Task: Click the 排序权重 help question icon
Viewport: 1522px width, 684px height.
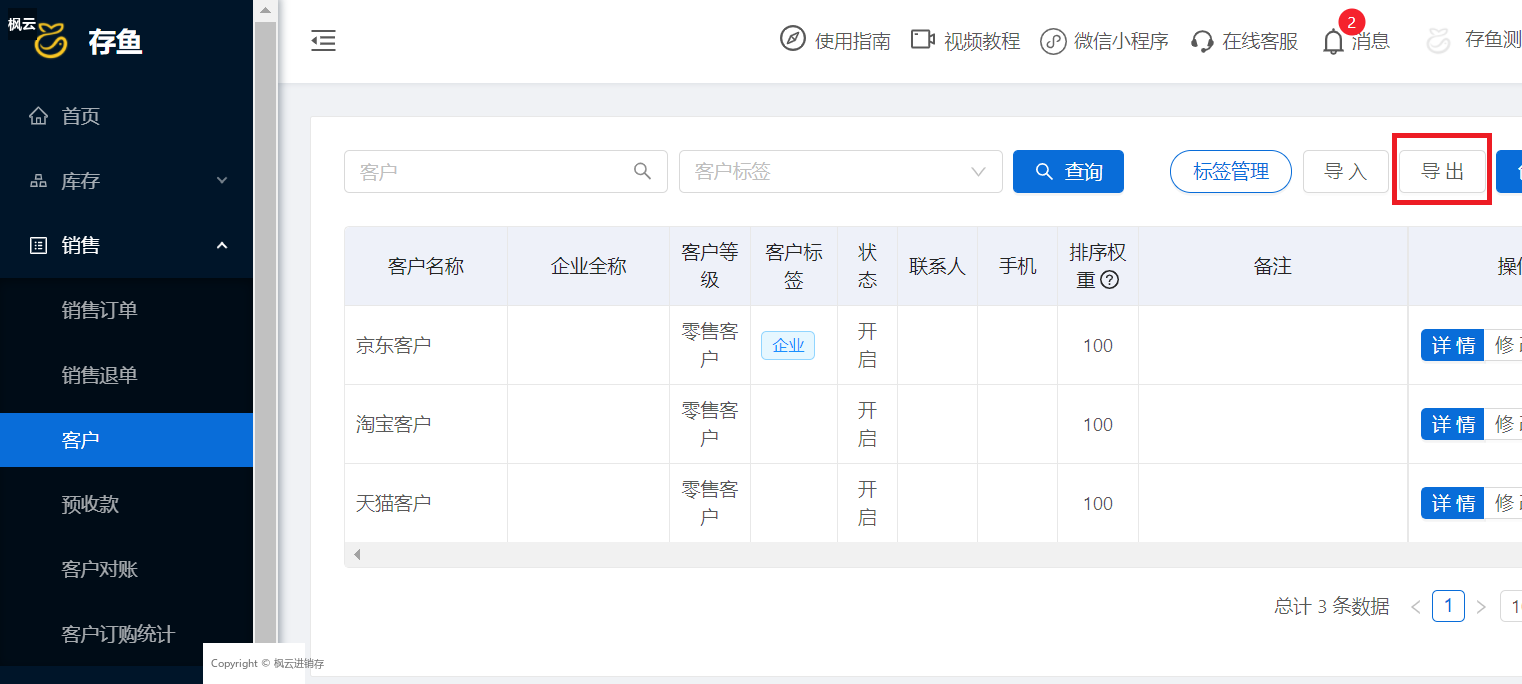Action: (1109, 280)
